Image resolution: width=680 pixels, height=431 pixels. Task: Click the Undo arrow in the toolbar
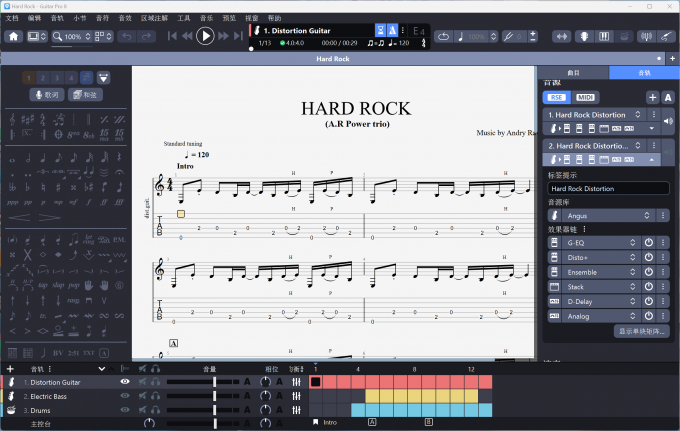(127, 36)
